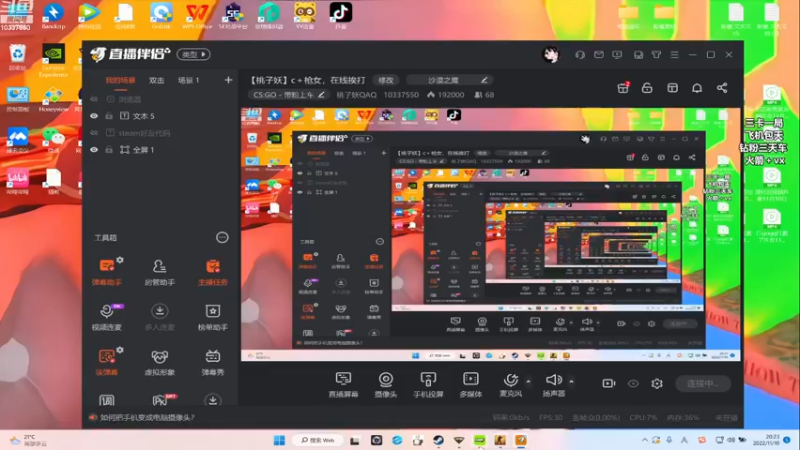Open the 抖音 desktop shortcut

click(x=340, y=15)
